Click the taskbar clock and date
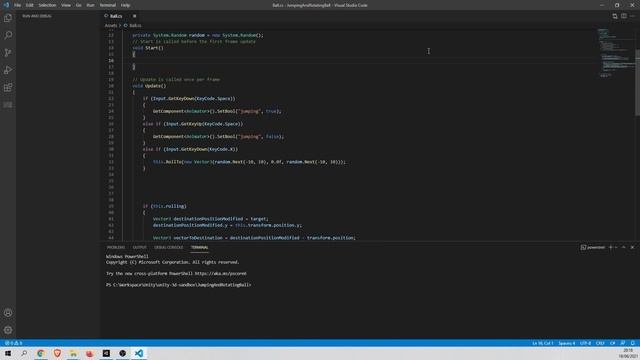The width and height of the screenshot is (640, 360). click(x=628, y=353)
